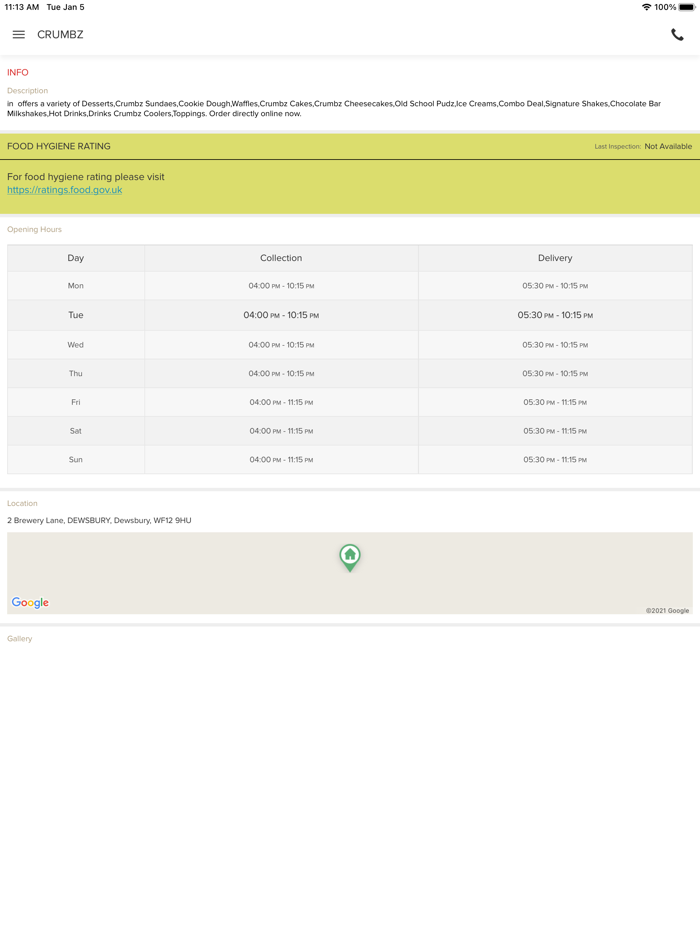This screenshot has height=934, width=700.
Task: Click Tuesday's delivery hours
Action: pyautogui.click(x=555, y=315)
